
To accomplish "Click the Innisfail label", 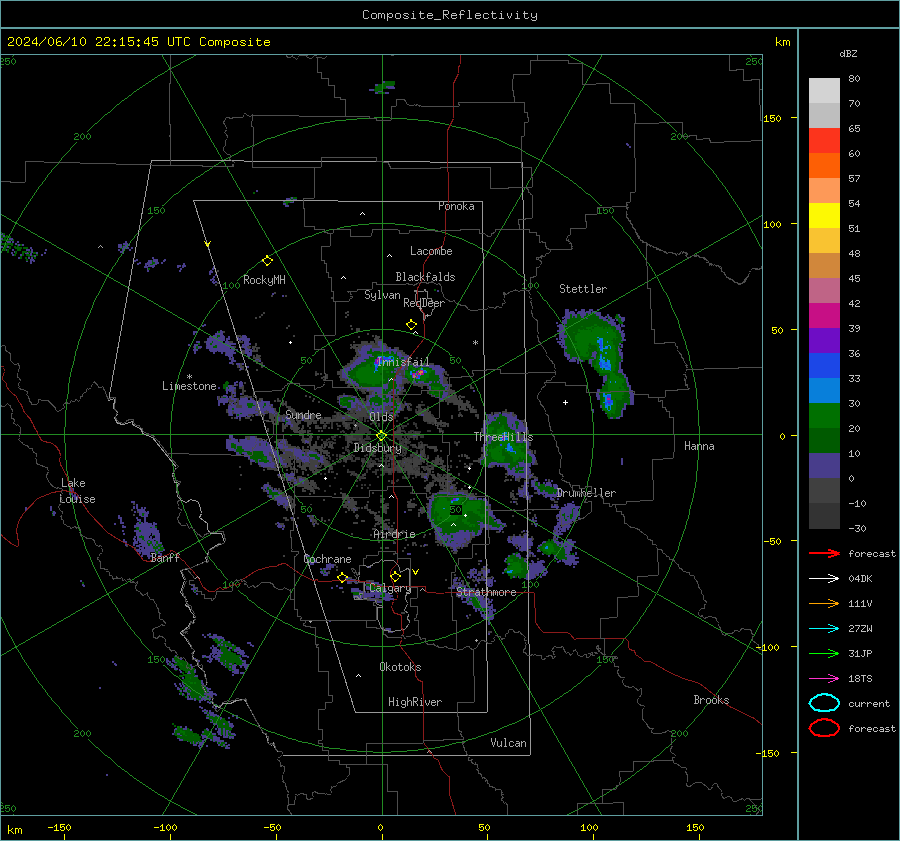I will pyautogui.click(x=402, y=362).
